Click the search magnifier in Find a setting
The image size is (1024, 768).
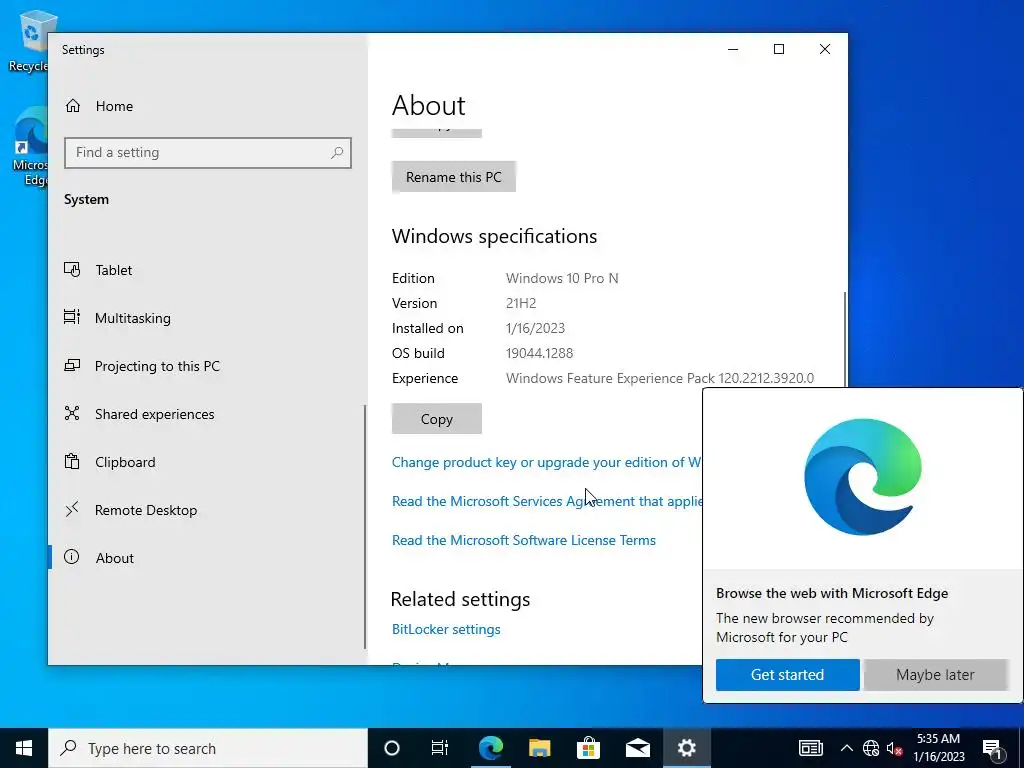(x=337, y=153)
